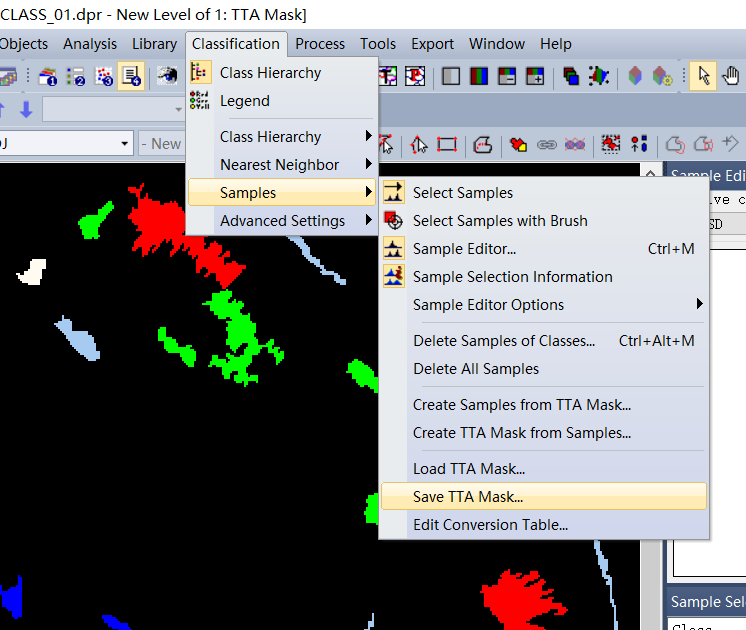Screen dimensions: 746x630
Task: Click the white-blob 'P' image toolbar icon
Action: click(415, 76)
